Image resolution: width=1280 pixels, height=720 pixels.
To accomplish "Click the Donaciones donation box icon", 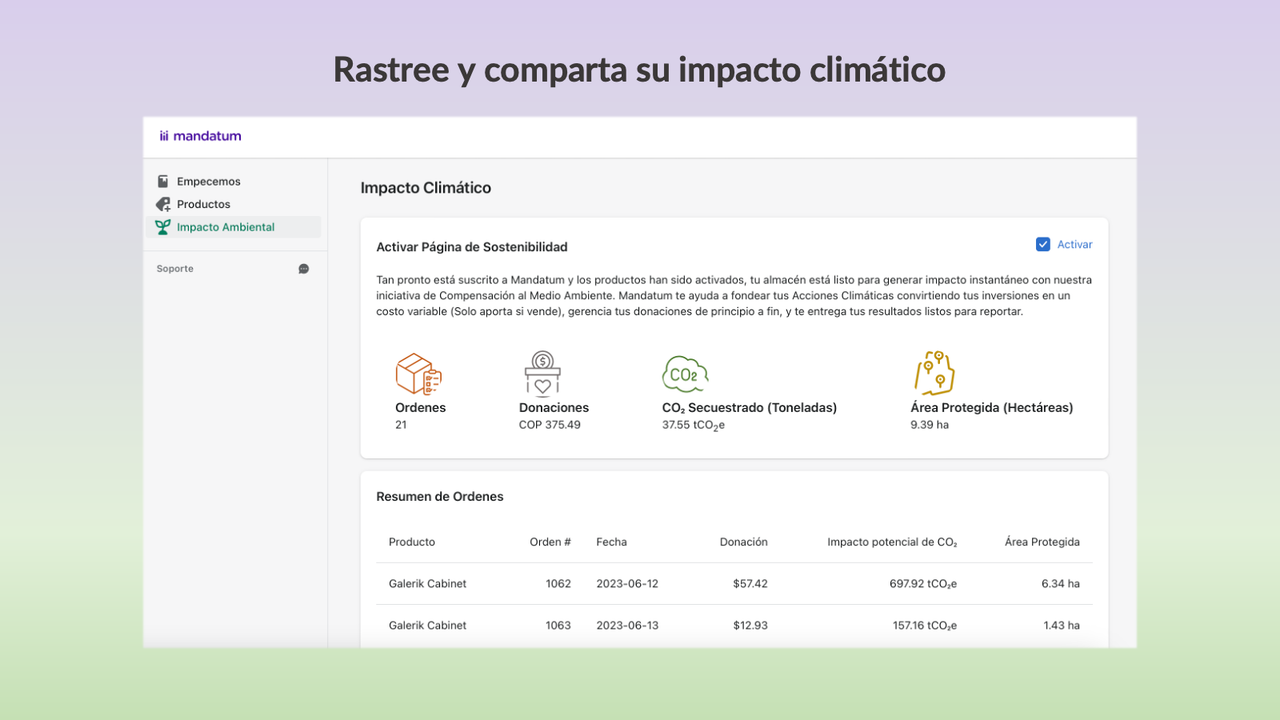I will [x=543, y=374].
